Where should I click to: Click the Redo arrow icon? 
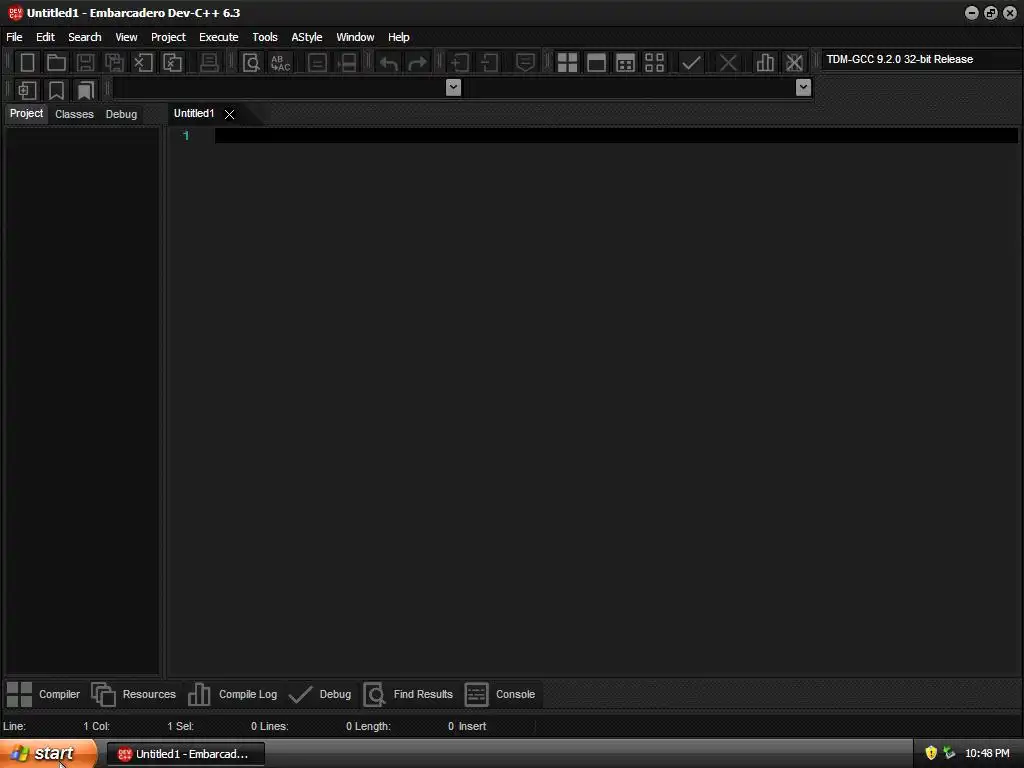(x=417, y=63)
